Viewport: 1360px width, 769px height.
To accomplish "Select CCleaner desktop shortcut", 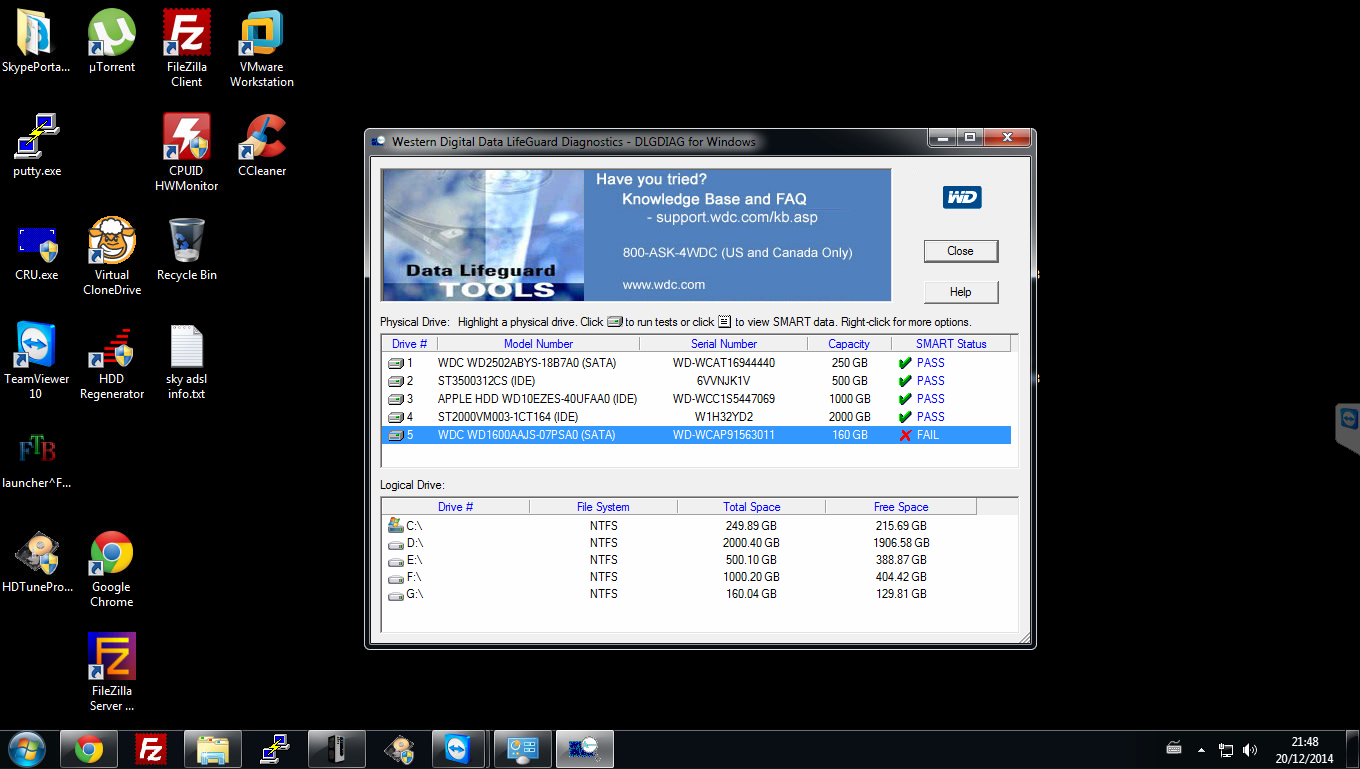I will pyautogui.click(x=262, y=146).
